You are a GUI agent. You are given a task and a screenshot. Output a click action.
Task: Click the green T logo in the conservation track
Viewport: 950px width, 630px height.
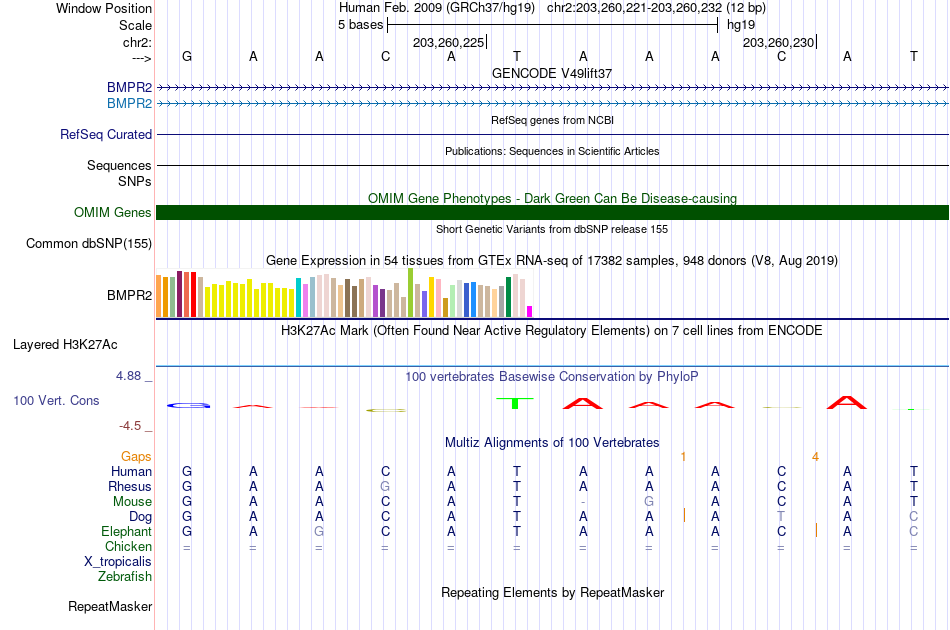(x=515, y=403)
